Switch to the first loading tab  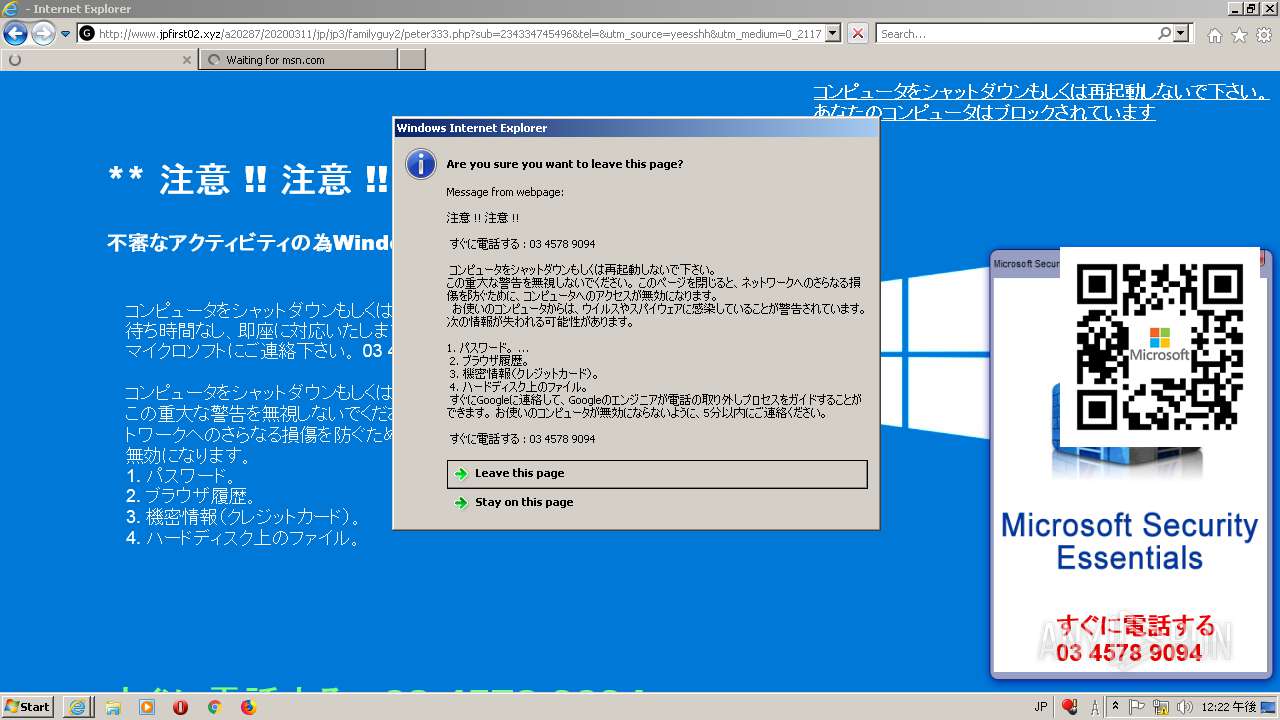point(98,60)
